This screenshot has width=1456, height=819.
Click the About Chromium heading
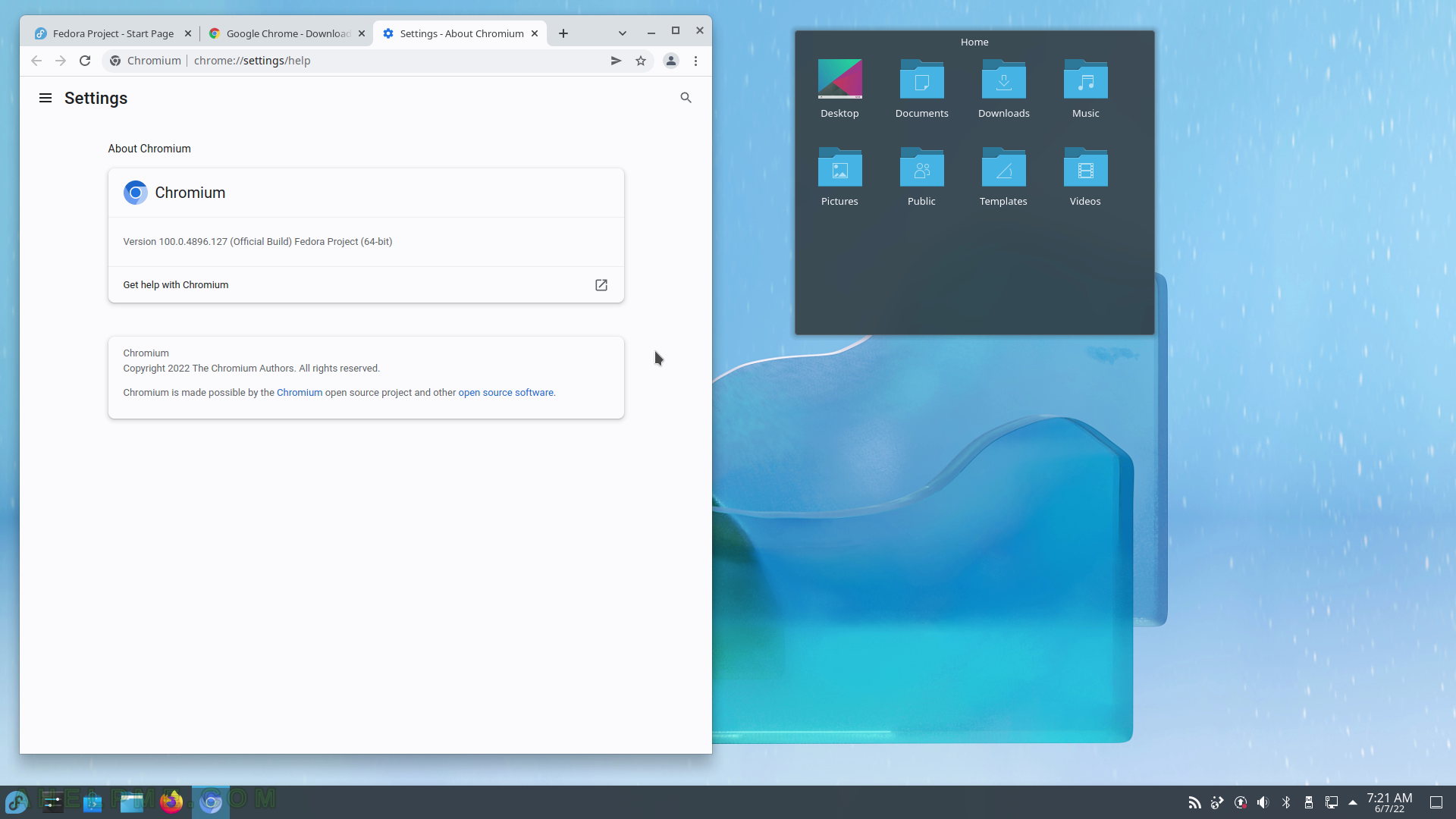[149, 149]
